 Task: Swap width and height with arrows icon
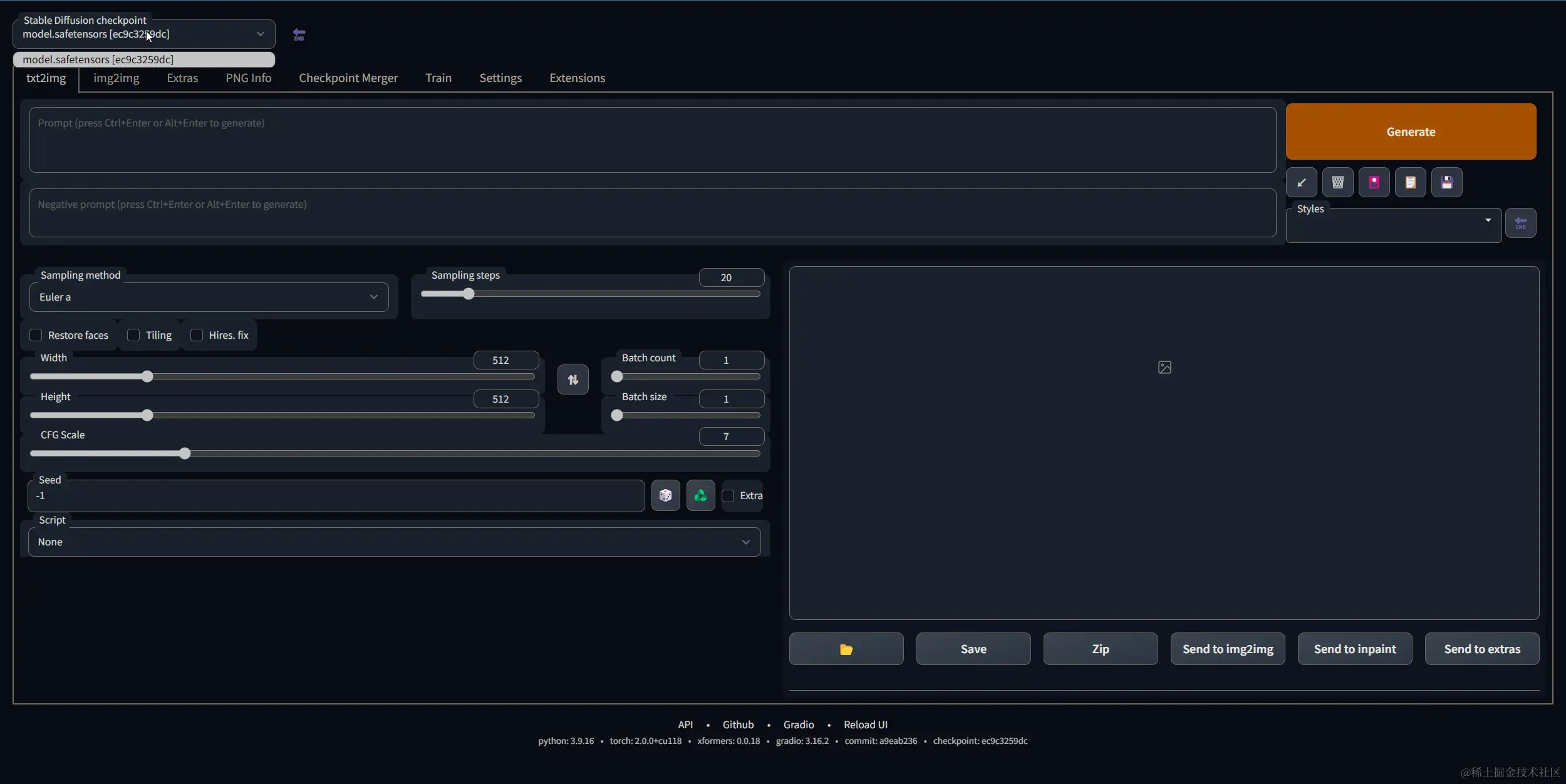573,379
